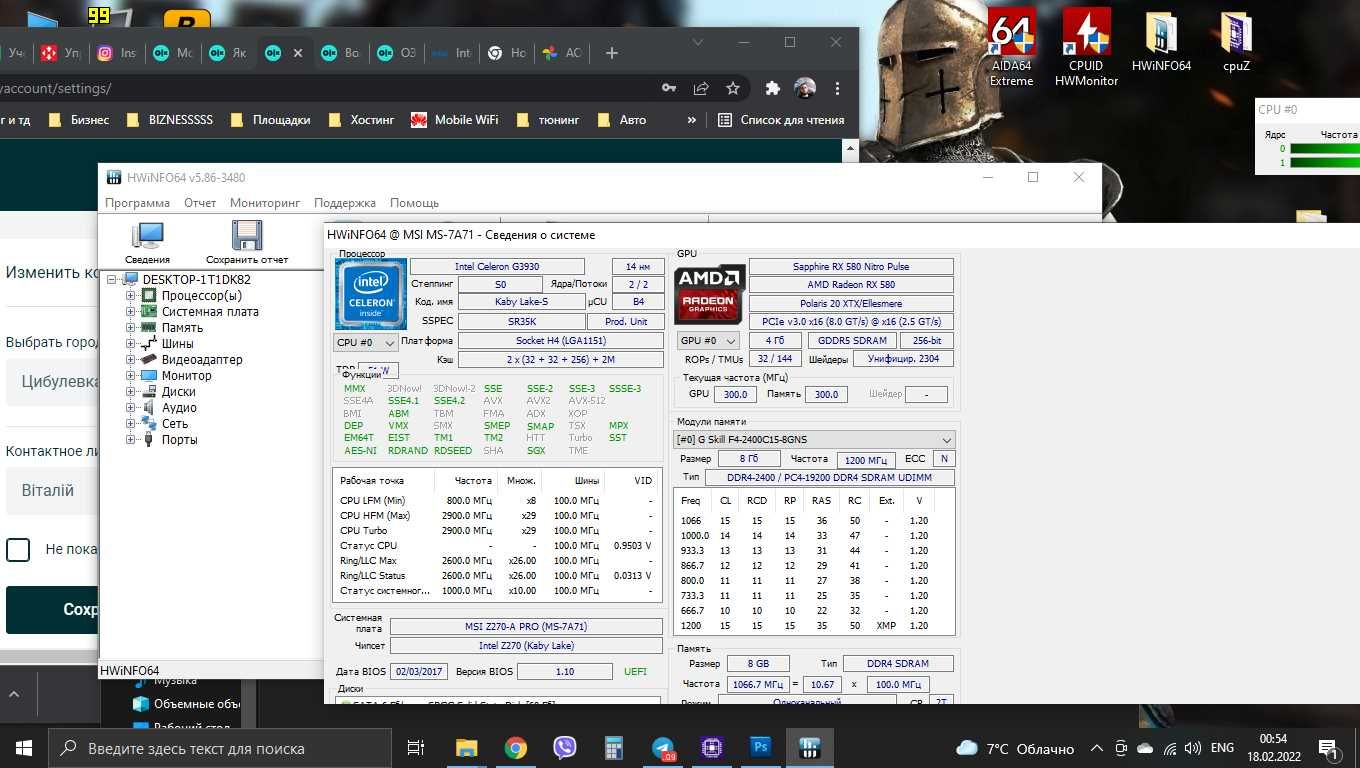Collapse the DESKTOP-1T1DK82 root node
Viewport: 1360px width, 768px height.
(x=112, y=280)
